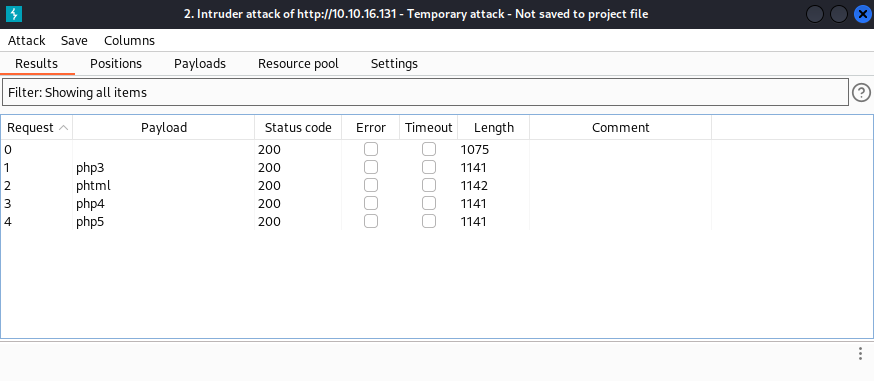
Task: Switch to the Settings tab
Action: (x=394, y=64)
